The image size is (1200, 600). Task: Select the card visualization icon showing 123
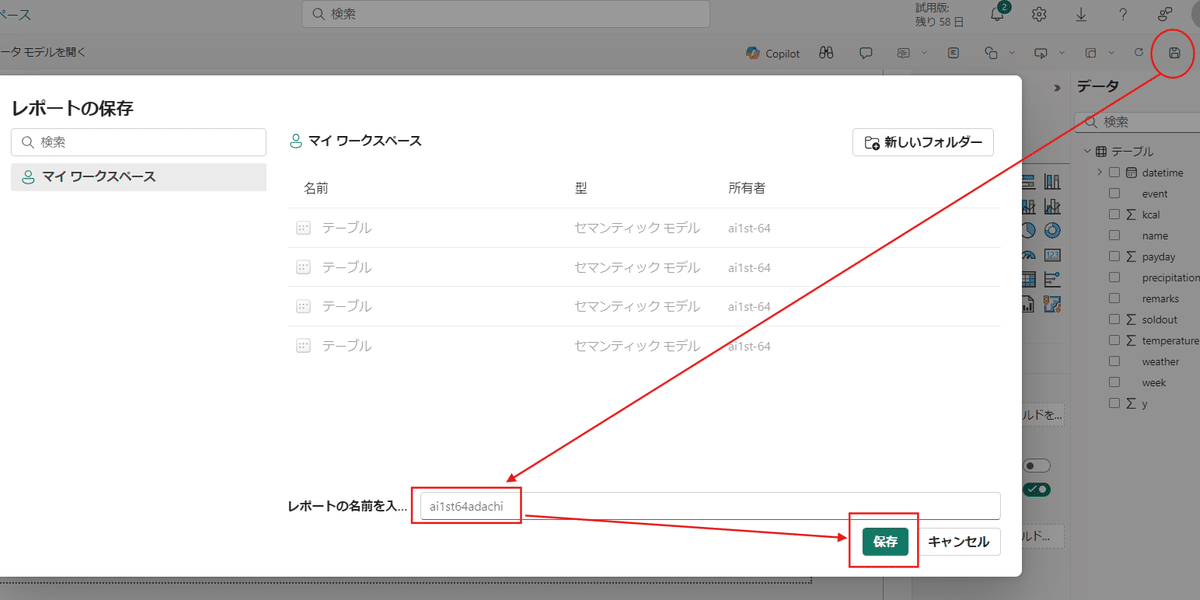[x=1052, y=254]
